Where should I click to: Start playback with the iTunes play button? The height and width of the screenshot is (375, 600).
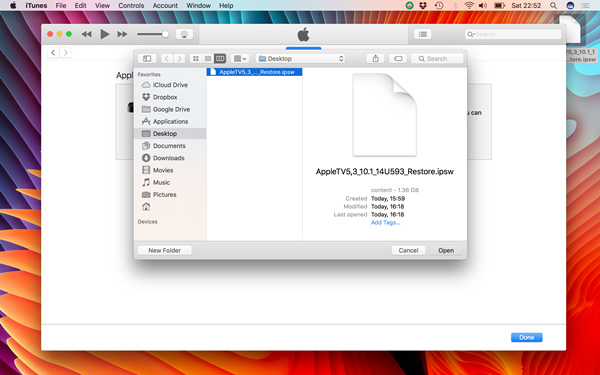[104, 34]
